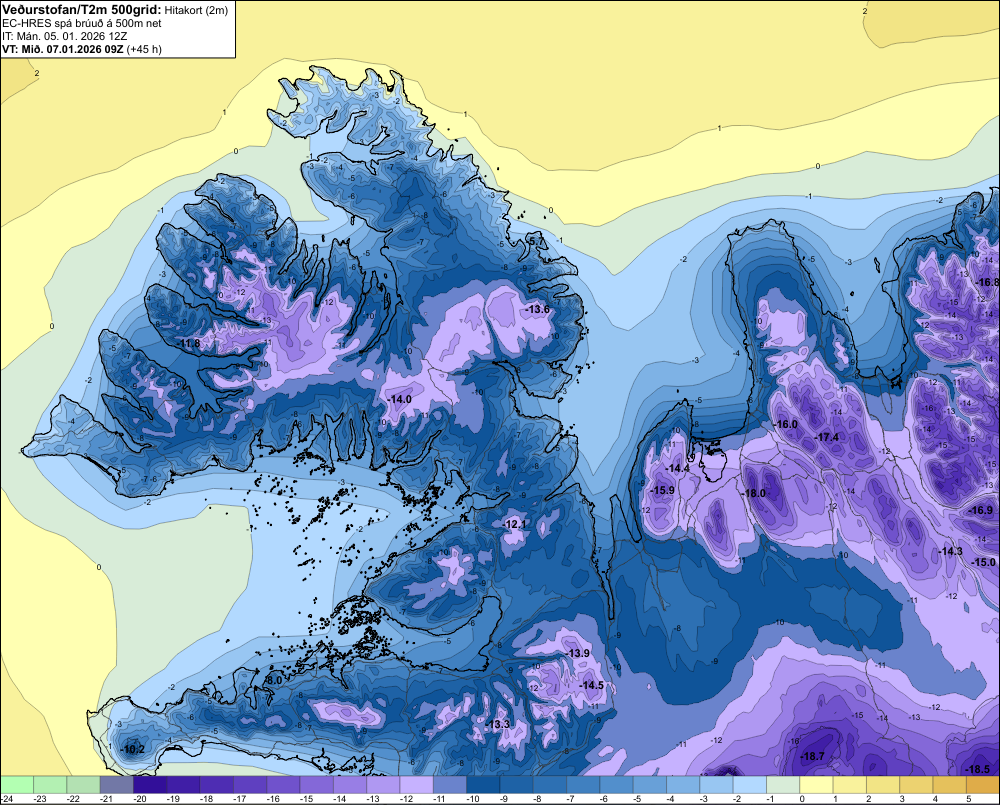Click the -11.8 temperature value
This screenshot has height=805, width=1000.
click(x=188, y=343)
